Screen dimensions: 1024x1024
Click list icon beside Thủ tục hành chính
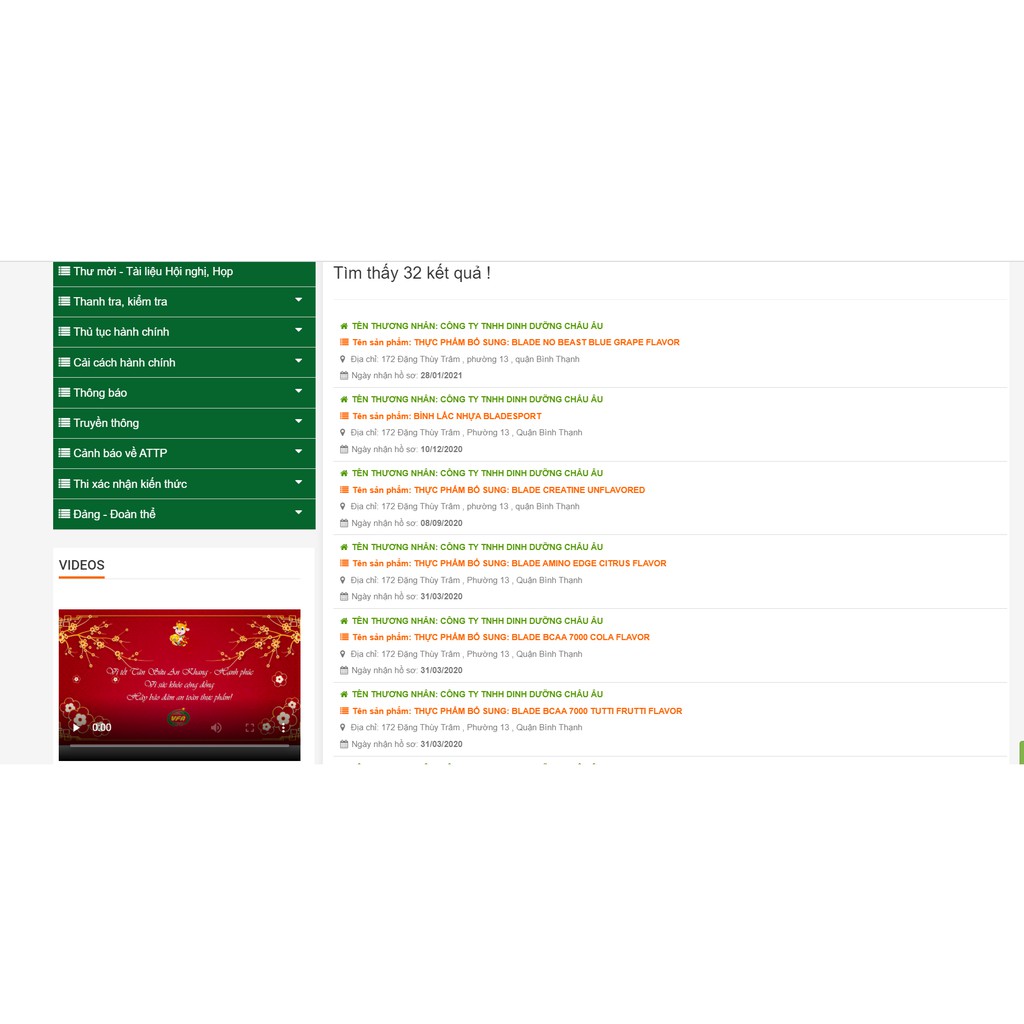64,331
